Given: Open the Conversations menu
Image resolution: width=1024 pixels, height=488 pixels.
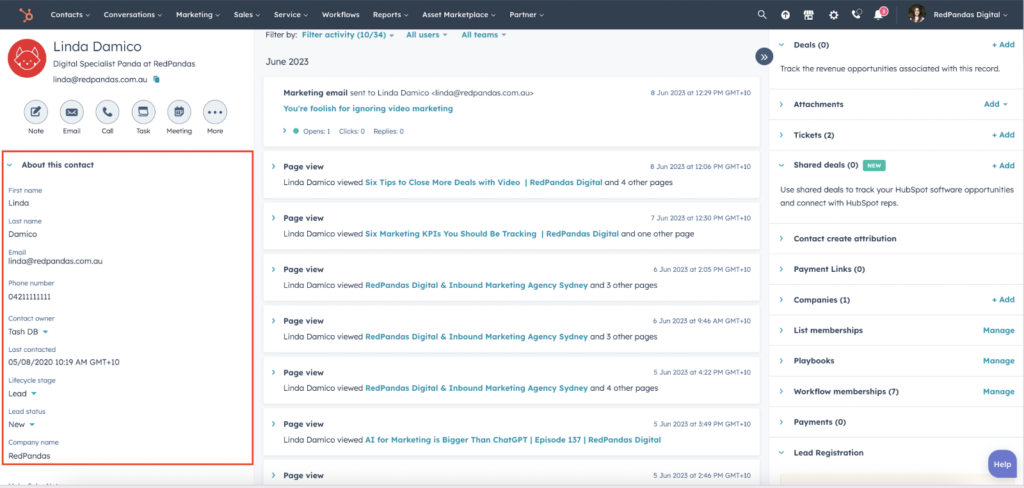Looking at the screenshot, I should click(133, 14).
